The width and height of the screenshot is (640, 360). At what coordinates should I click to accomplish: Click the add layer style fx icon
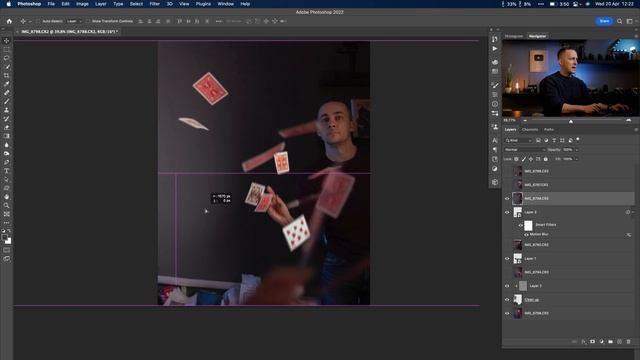584,342
